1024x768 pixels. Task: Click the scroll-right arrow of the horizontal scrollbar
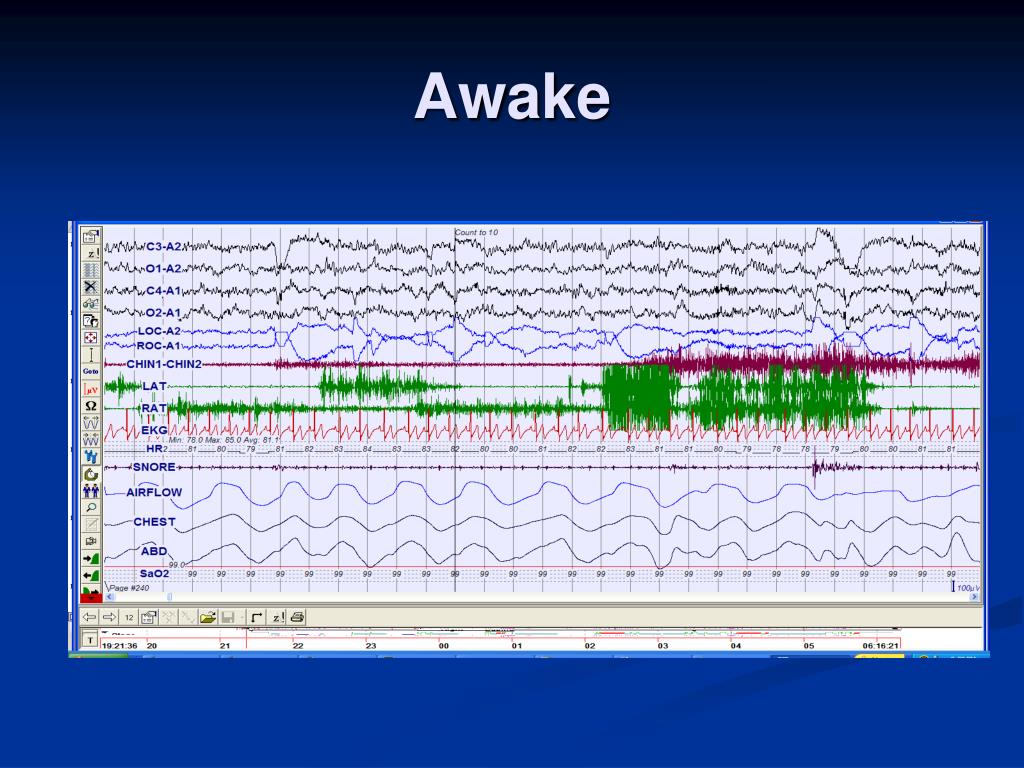pyautogui.click(x=975, y=597)
